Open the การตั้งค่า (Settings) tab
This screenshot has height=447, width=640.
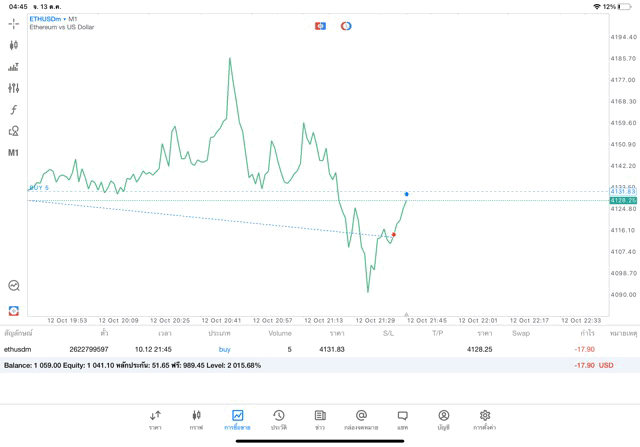point(485,420)
